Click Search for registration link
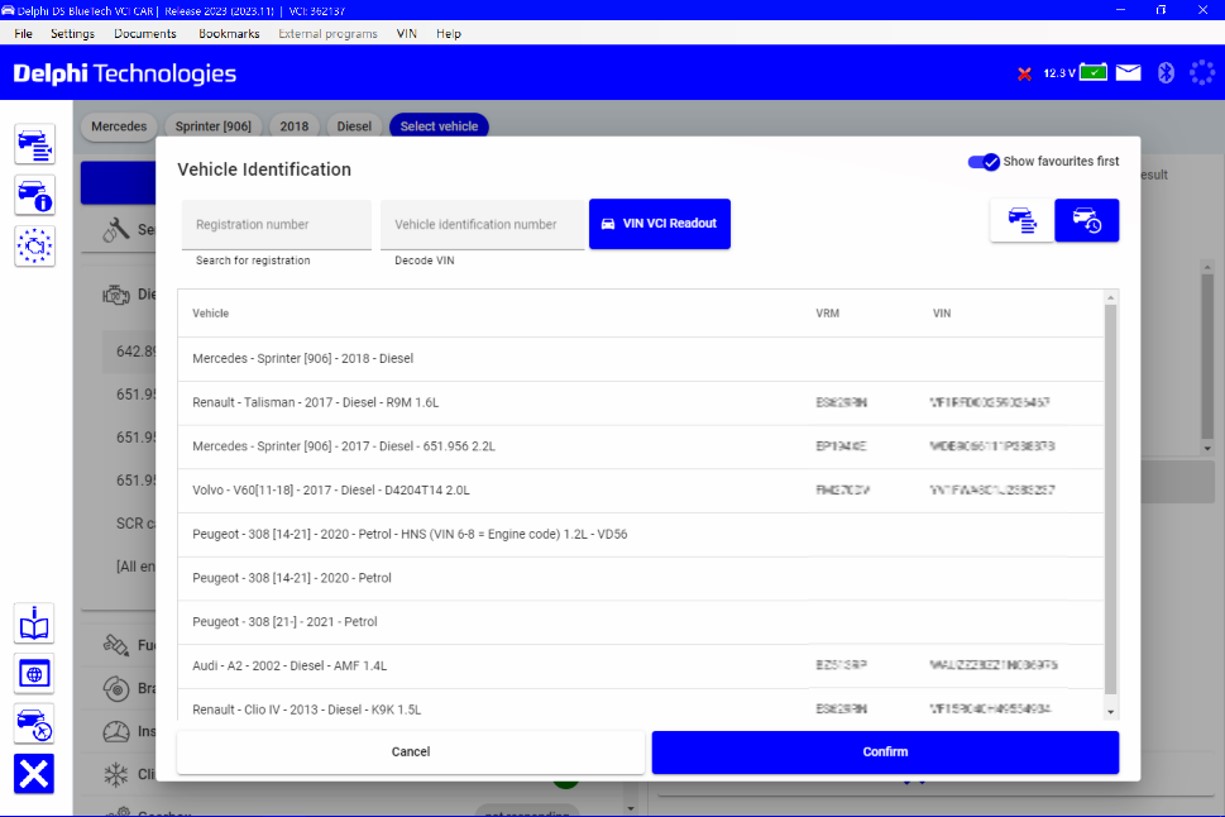Screen dimensions: 1225x817 (253, 261)
